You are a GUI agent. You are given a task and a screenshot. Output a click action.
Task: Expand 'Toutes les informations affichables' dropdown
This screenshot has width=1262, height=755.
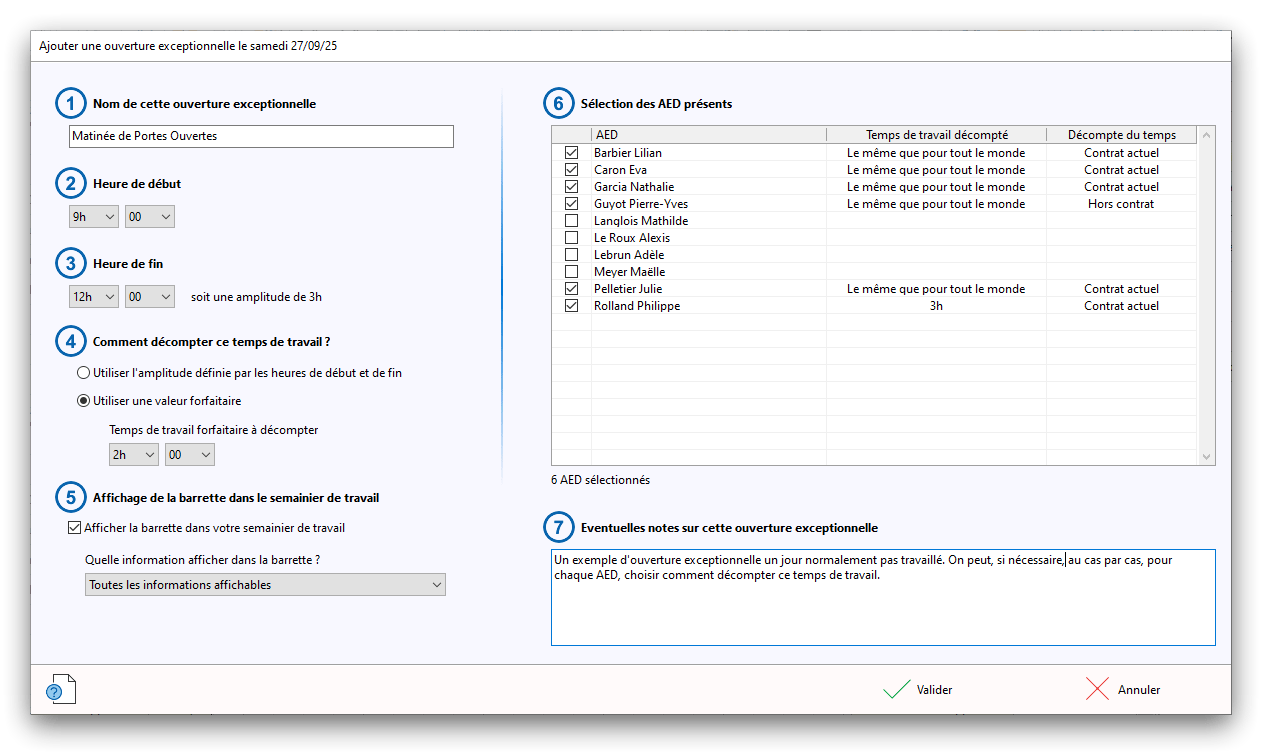(265, 585)
